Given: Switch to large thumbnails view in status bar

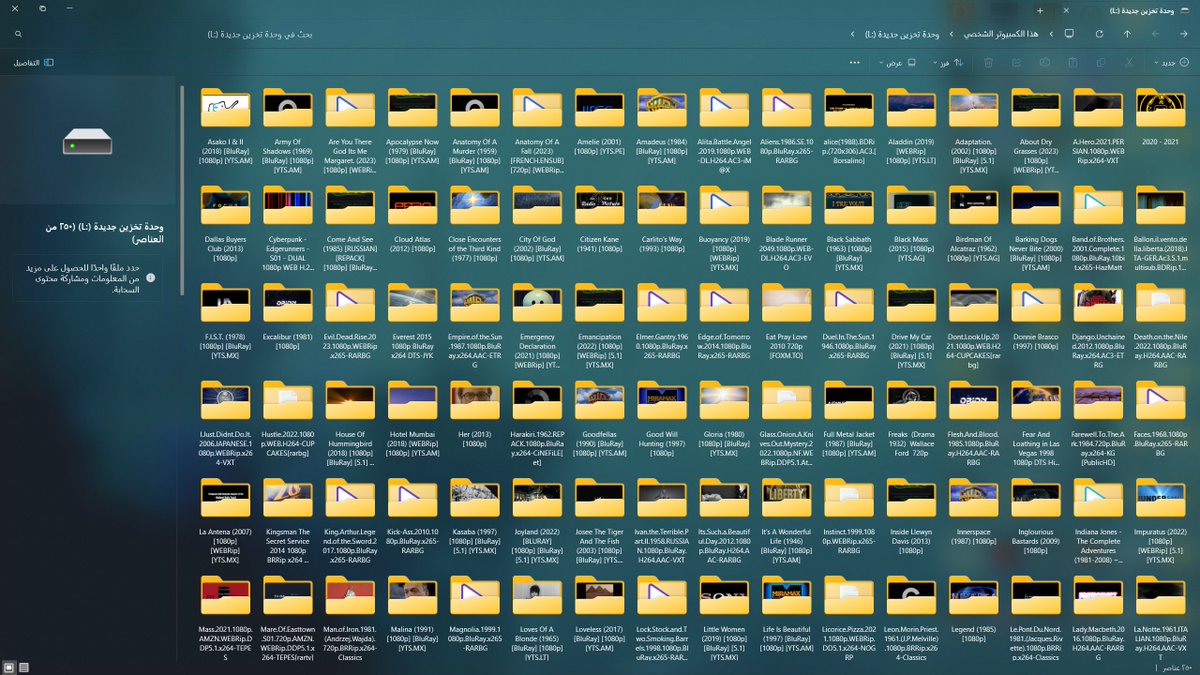Looking at the screenshot, I should pos(9,666).
